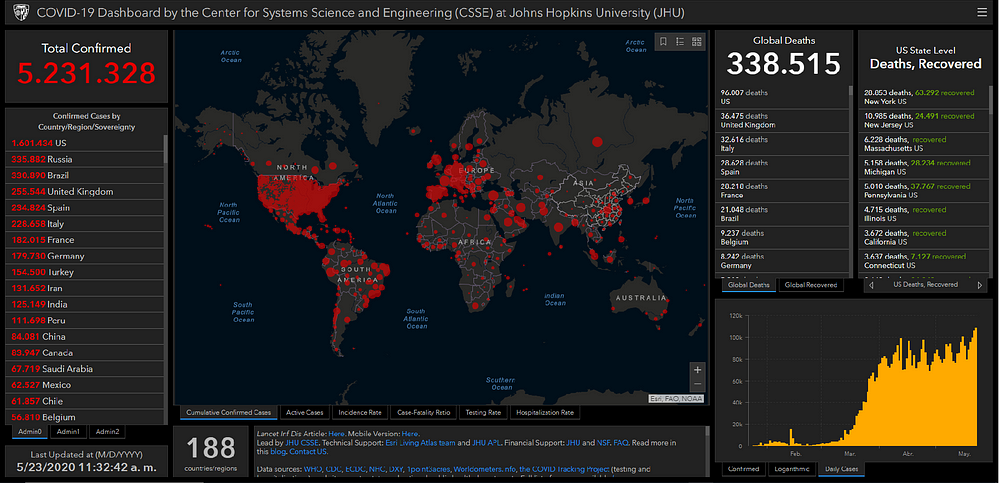This screenshot has width=1000, height=483.
Task: Click the US State Level list scrollbar
Action: click(991, 99)
